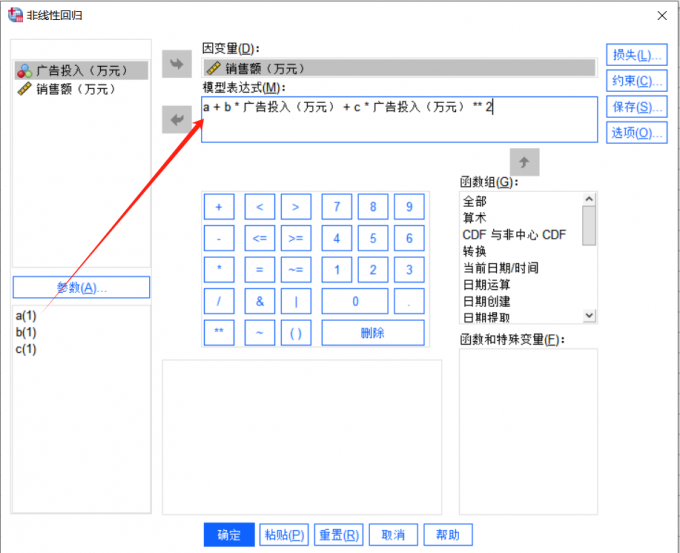Select parameter b(1)
Screen dimensions: 680x553
[26, 333]
